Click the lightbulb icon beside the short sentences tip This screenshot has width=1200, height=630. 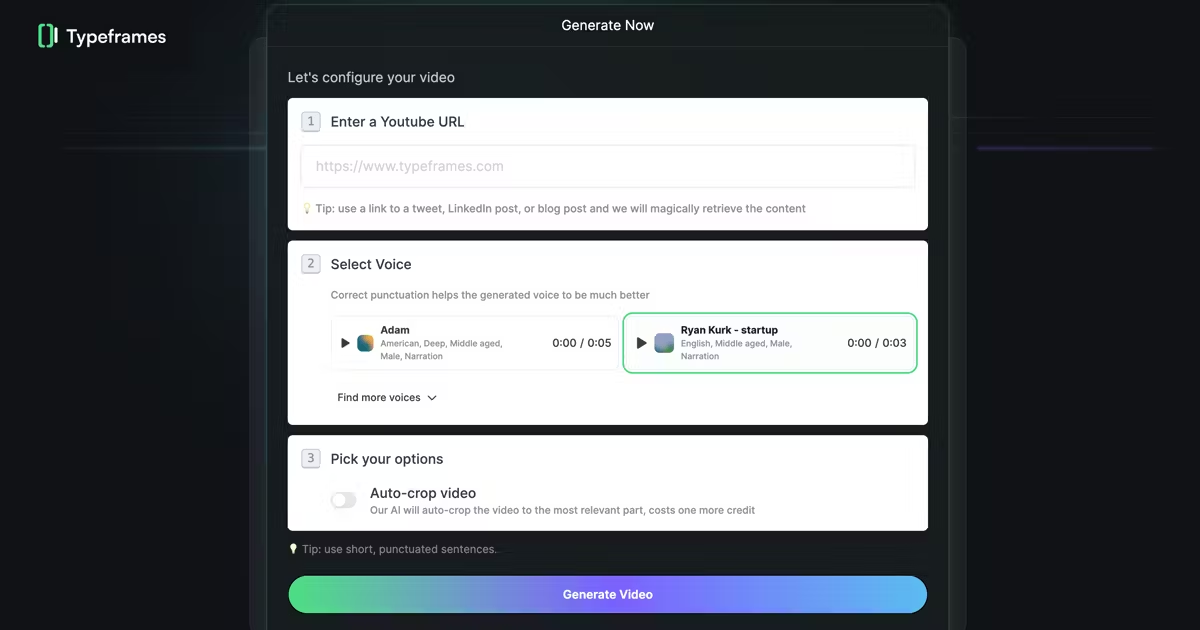click(293, 549)
